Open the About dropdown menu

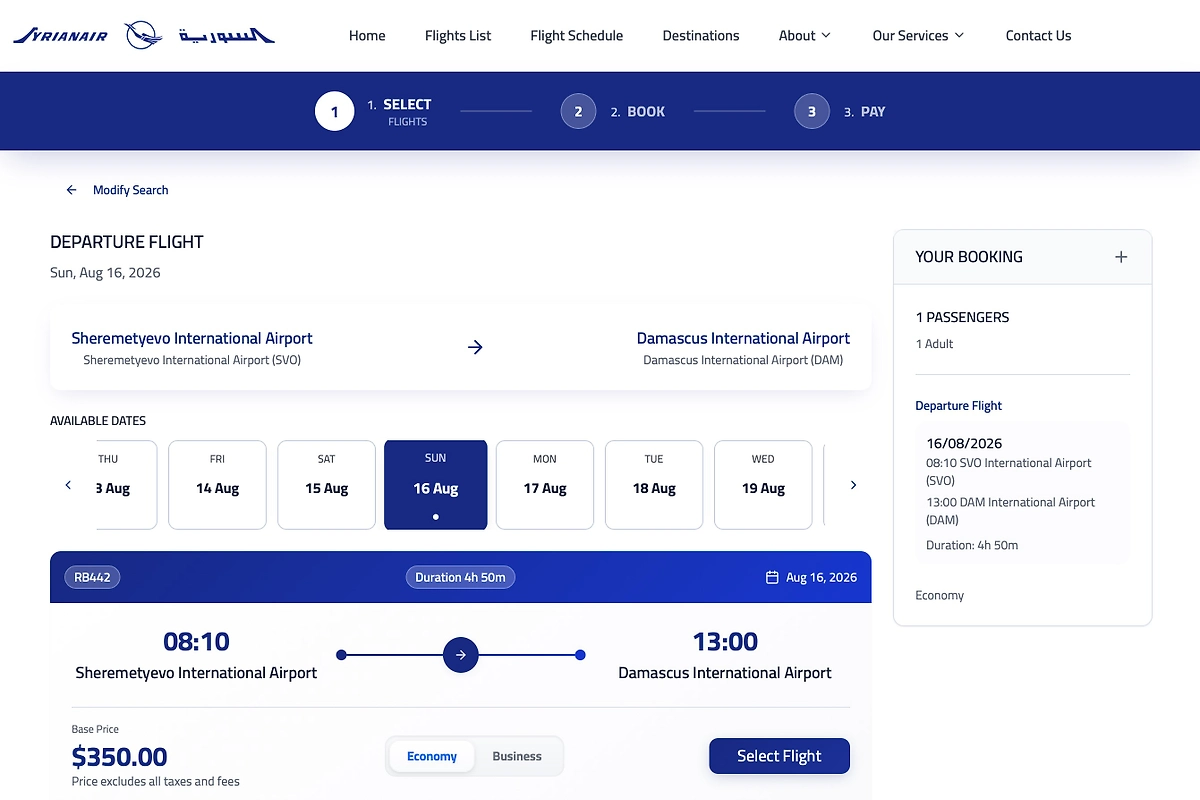pos(805,35)
